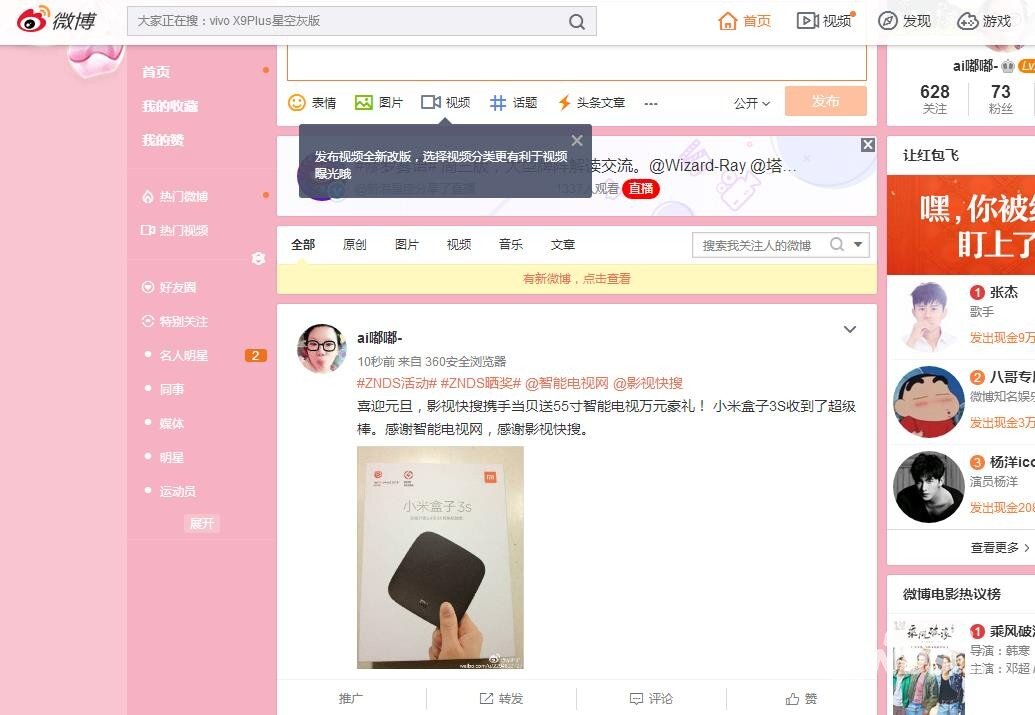
Task: Open 628 关注 following count
Action: click(x=935, y=99)
